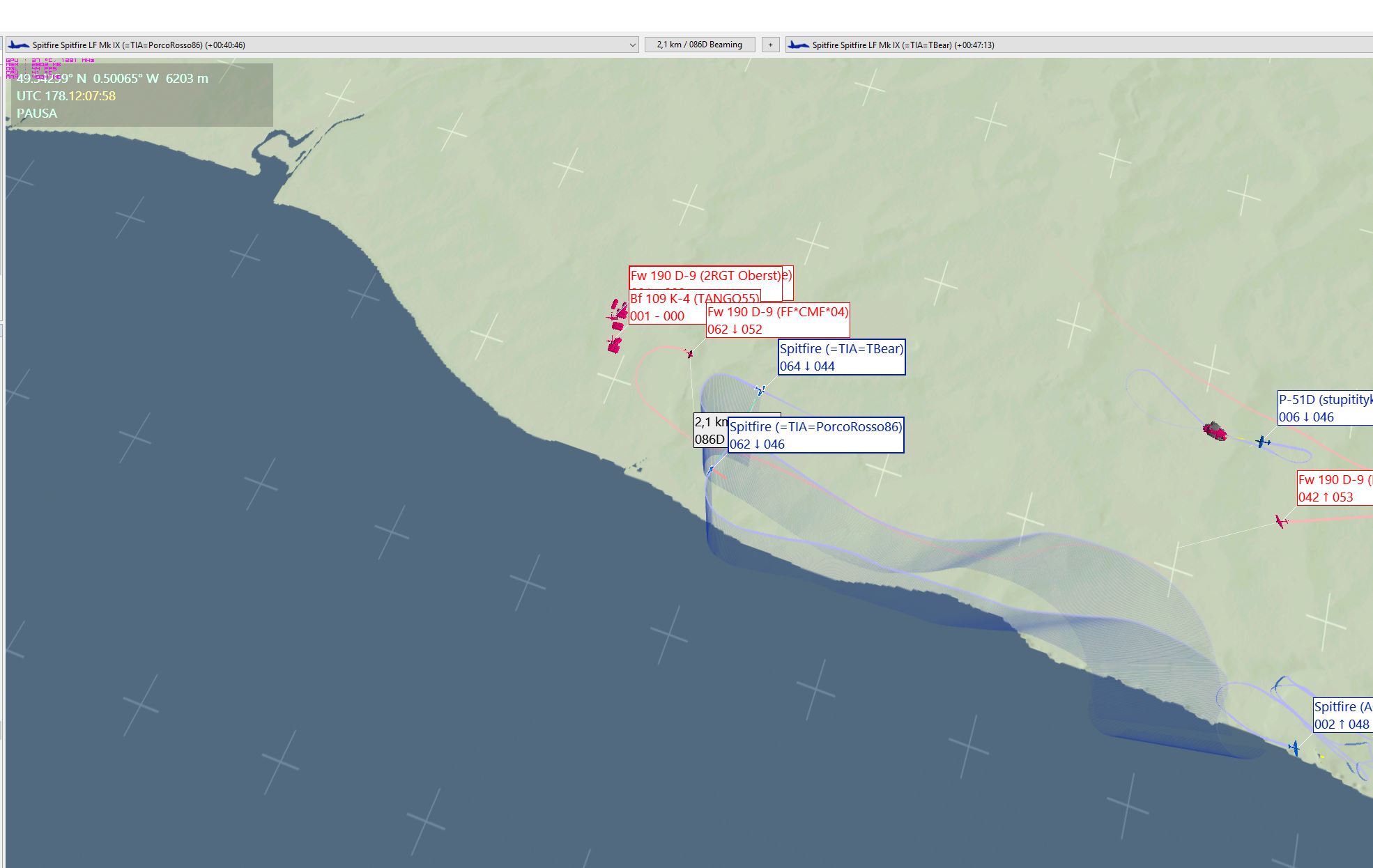The image size is (1373, 868).
Task: Select the P-51D aircraft icon on map
Action: point(1262,441)
